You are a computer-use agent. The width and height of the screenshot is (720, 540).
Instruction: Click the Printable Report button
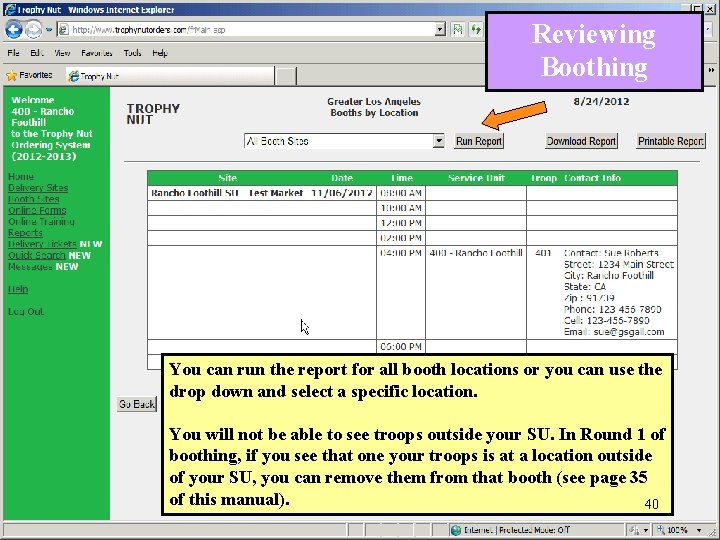[671, 141]
